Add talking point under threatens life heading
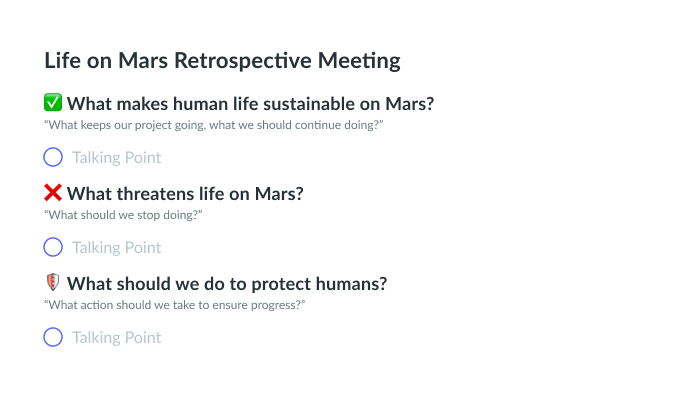 pos(116,248)
